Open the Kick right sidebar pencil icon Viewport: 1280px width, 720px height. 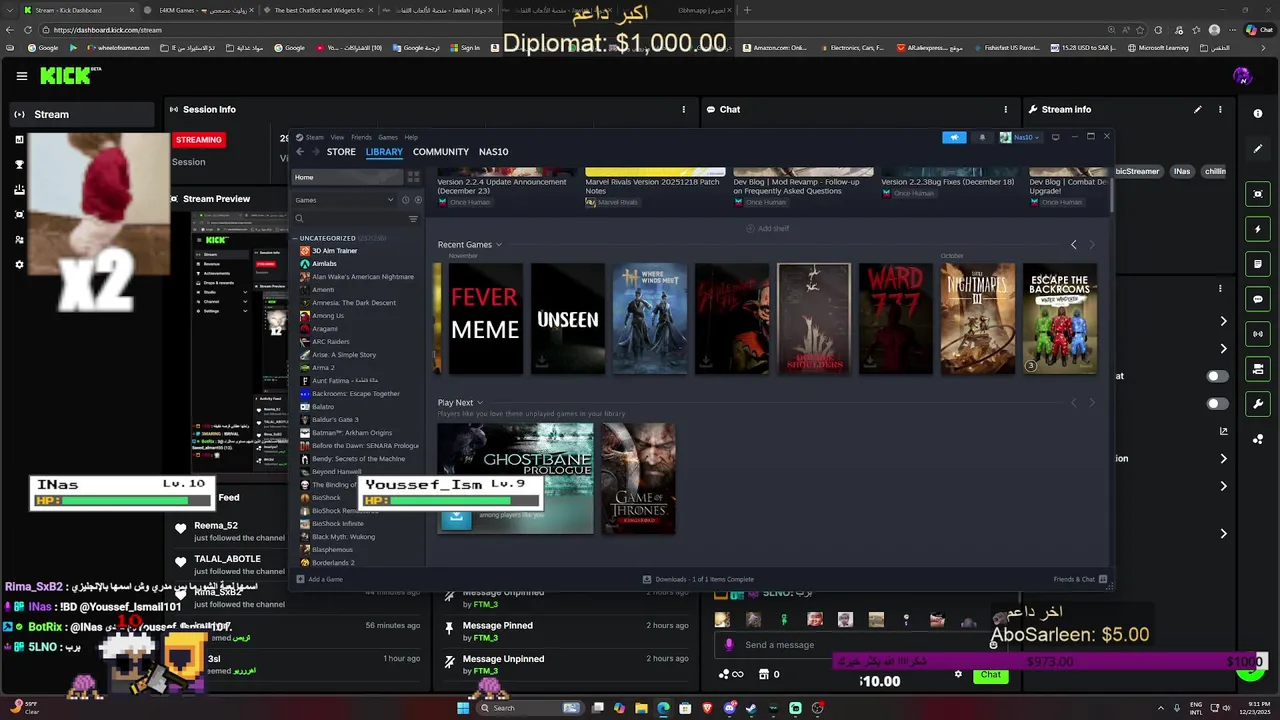[1258, 149]
